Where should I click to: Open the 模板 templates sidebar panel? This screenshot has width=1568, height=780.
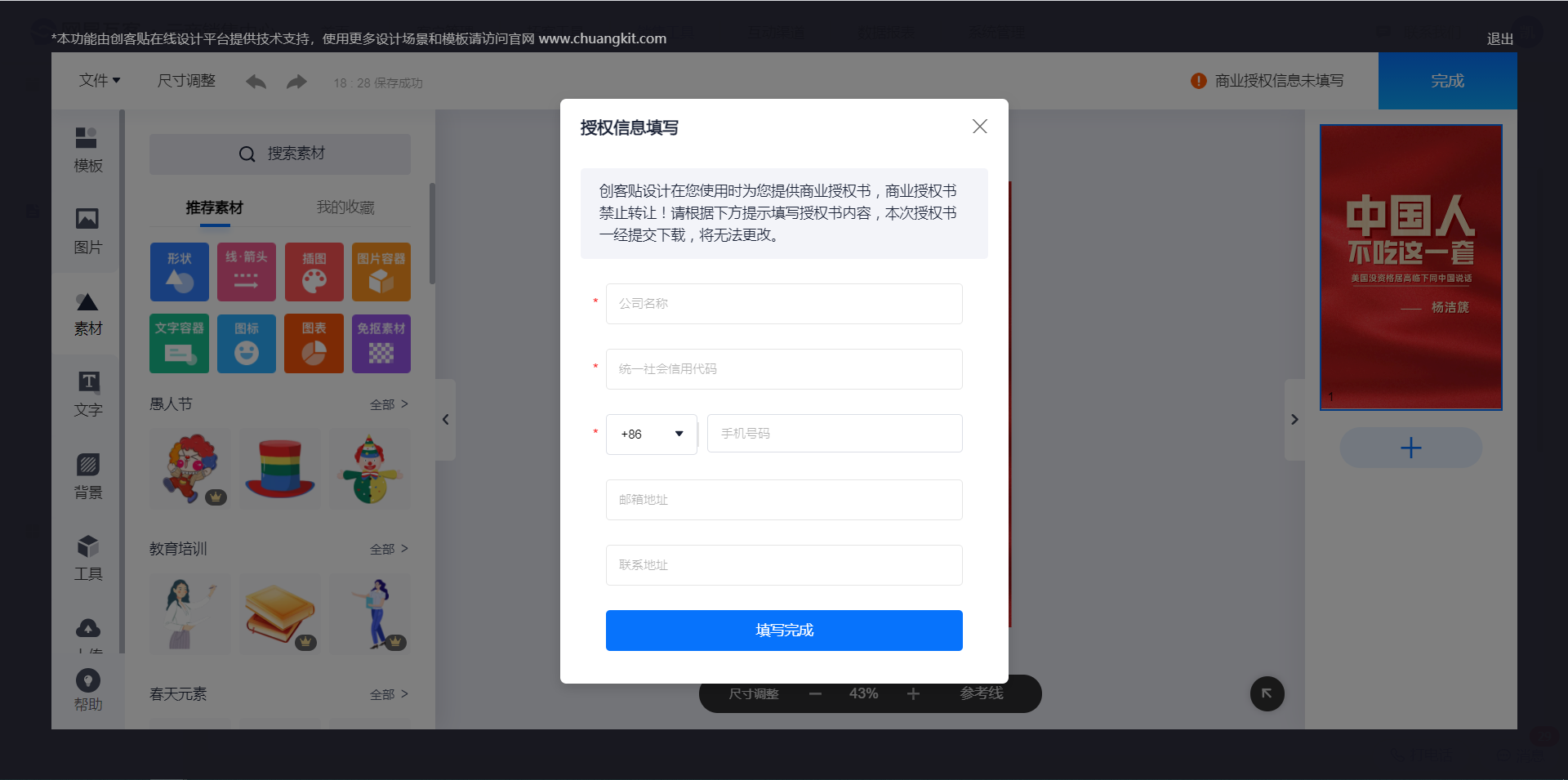click(x=87, y=150)
